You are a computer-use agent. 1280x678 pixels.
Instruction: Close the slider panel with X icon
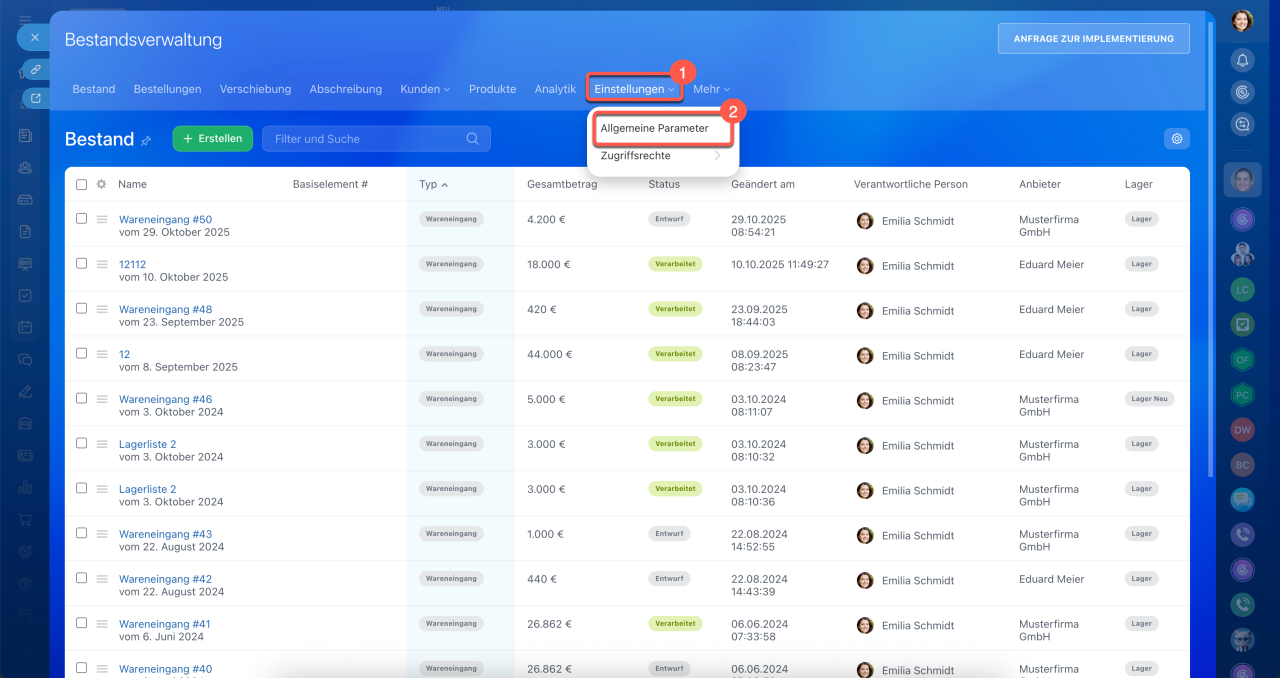click(x=34, y=37)
